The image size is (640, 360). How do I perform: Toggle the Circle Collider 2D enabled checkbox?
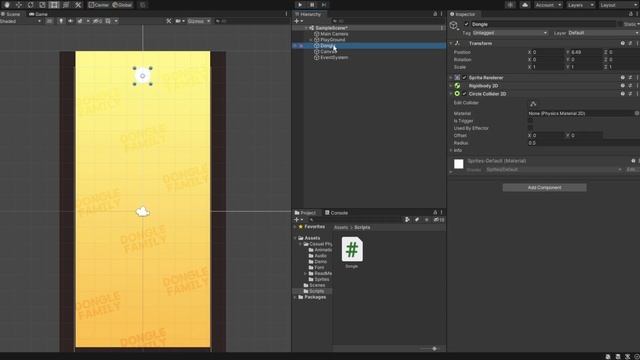pos(464,94)
